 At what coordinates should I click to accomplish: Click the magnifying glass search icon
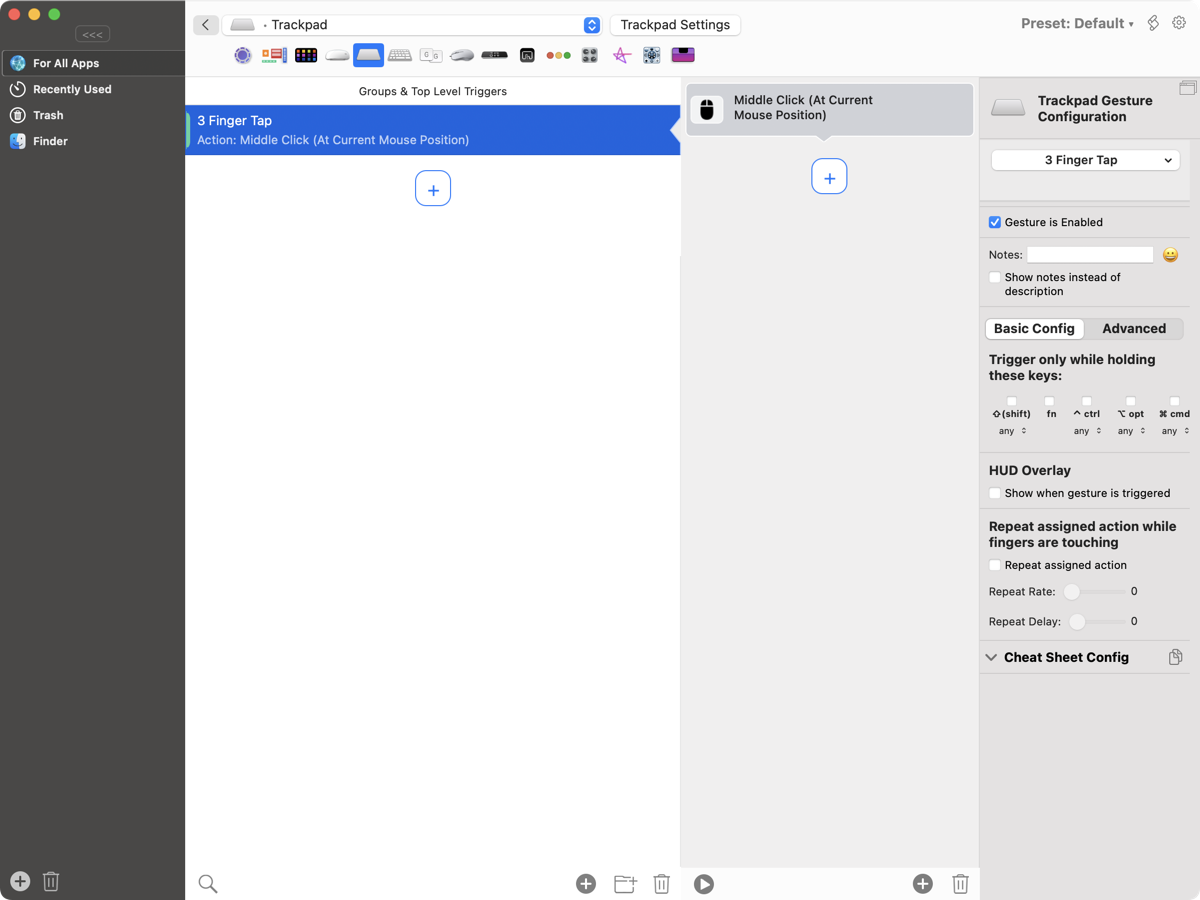point(207,883)
